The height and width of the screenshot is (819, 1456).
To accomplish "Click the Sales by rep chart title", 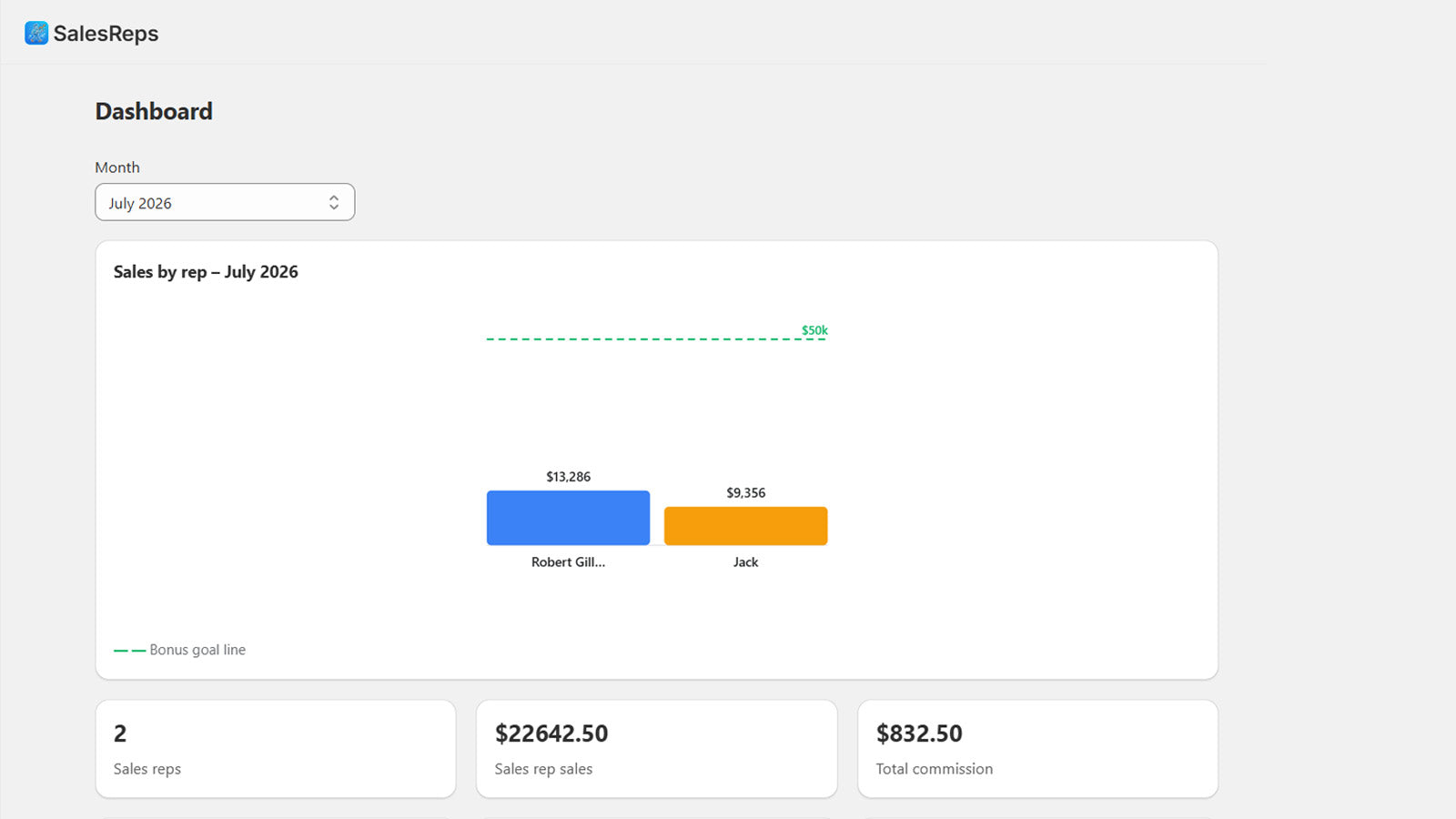I will tap(206, 272).
